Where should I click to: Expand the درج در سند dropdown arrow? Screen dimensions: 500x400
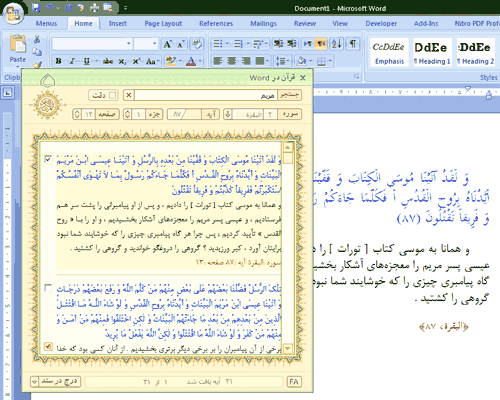click(34, 382)
